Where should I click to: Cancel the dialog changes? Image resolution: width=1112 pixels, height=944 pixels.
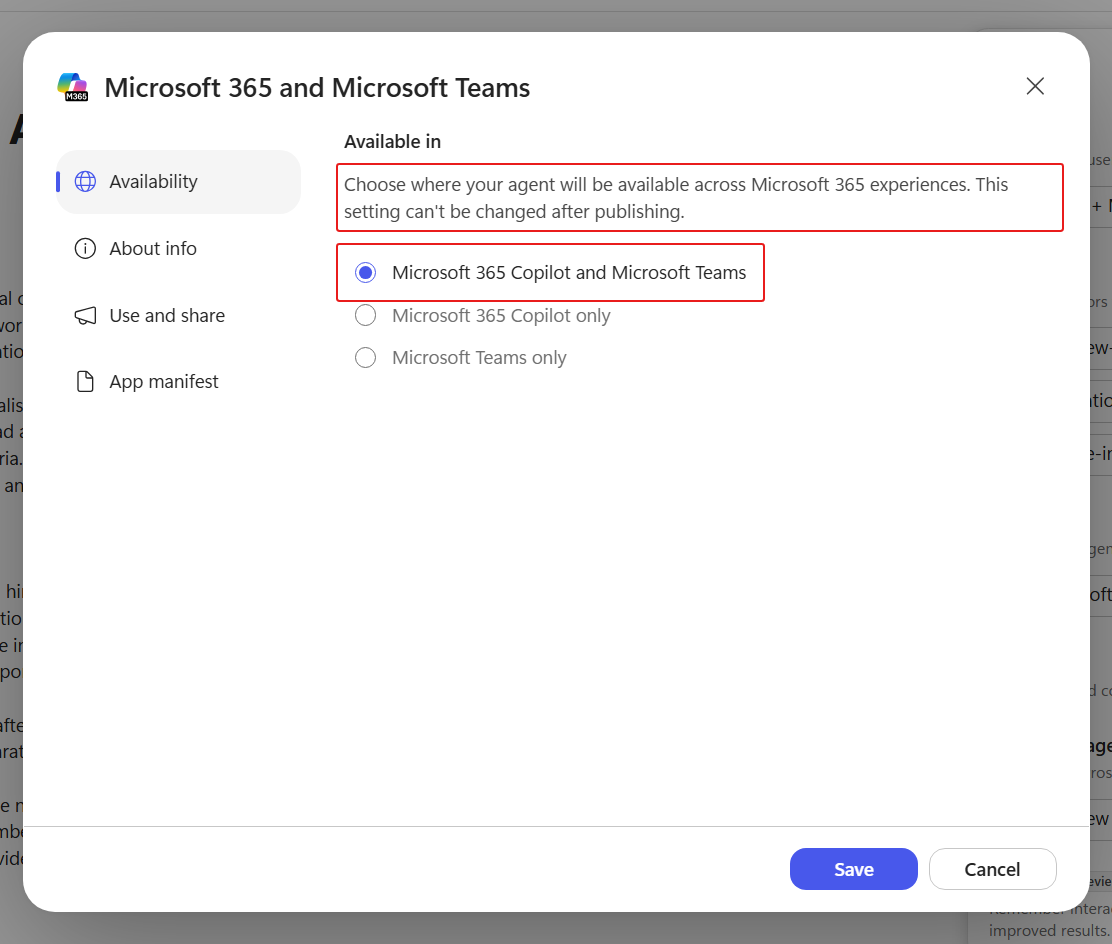[x=992, y=869]
